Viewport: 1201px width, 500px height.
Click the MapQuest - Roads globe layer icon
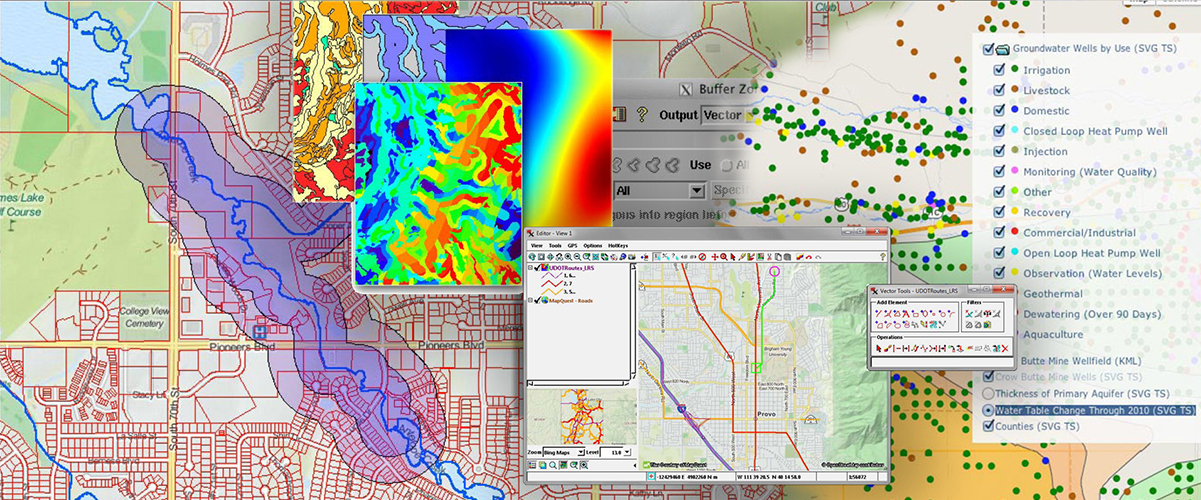pyautogui.click(x=547, y=300)
